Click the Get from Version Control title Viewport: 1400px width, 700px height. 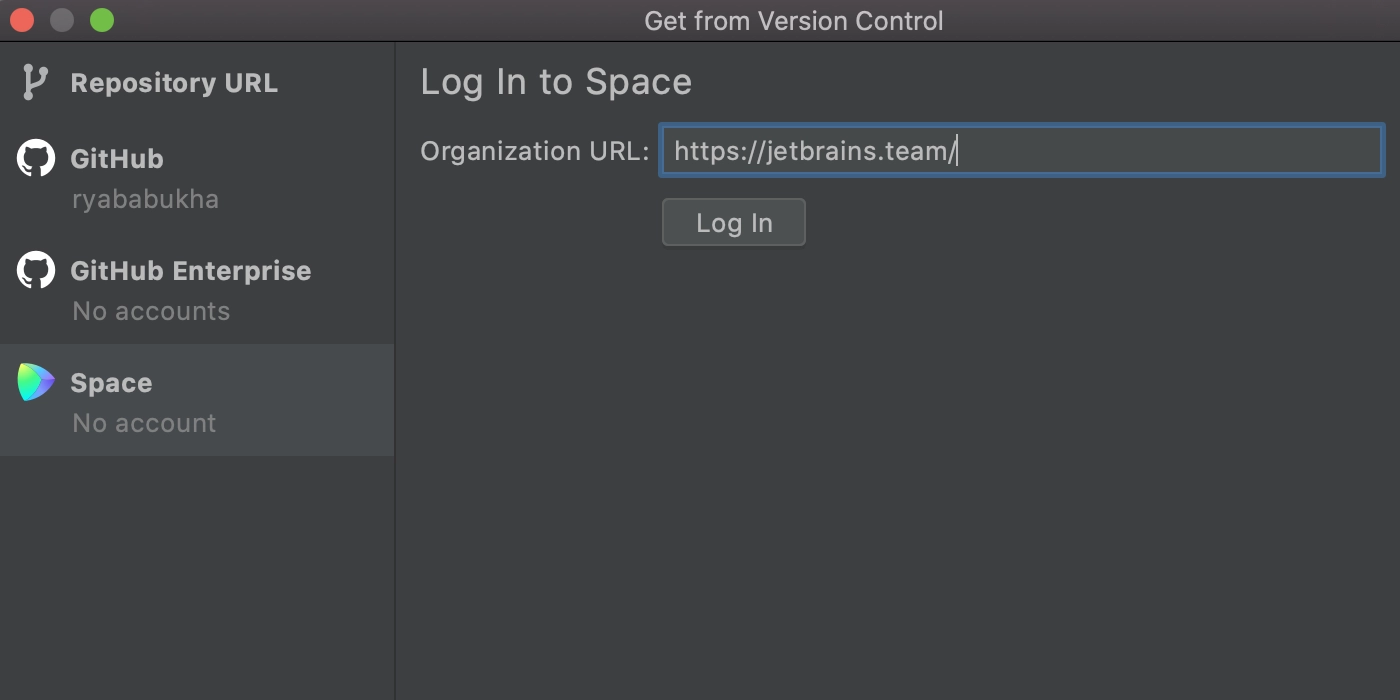[x=794, y=21]
